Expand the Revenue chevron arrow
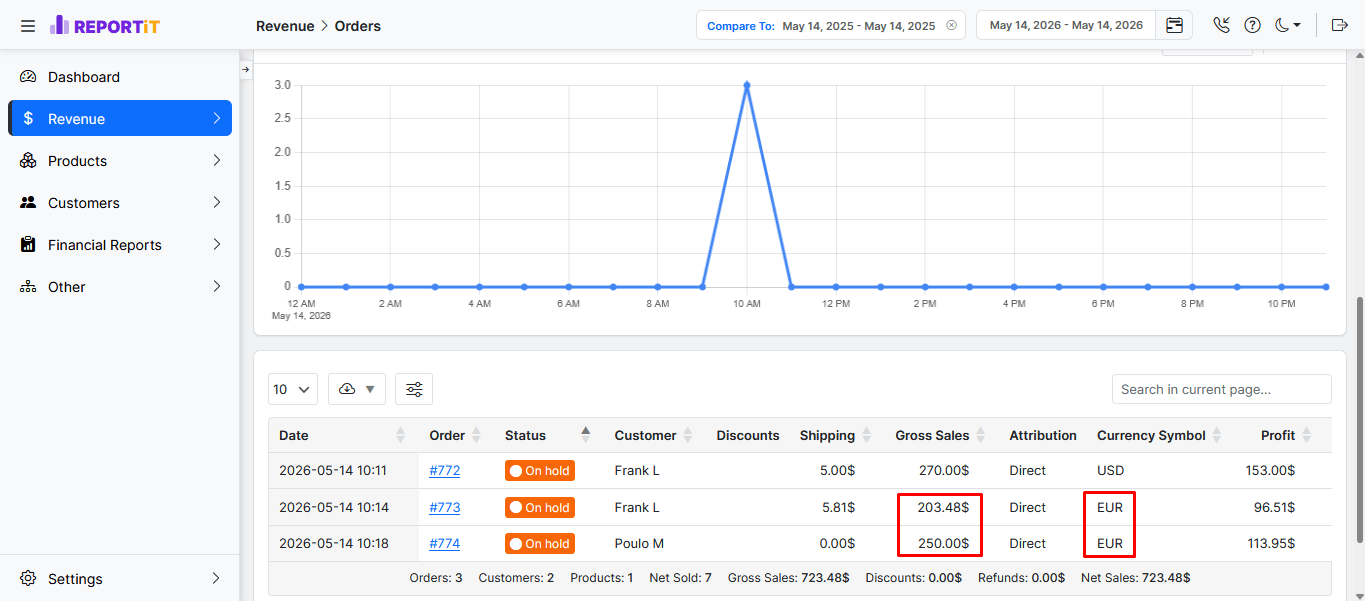 (x=217, y=118)
